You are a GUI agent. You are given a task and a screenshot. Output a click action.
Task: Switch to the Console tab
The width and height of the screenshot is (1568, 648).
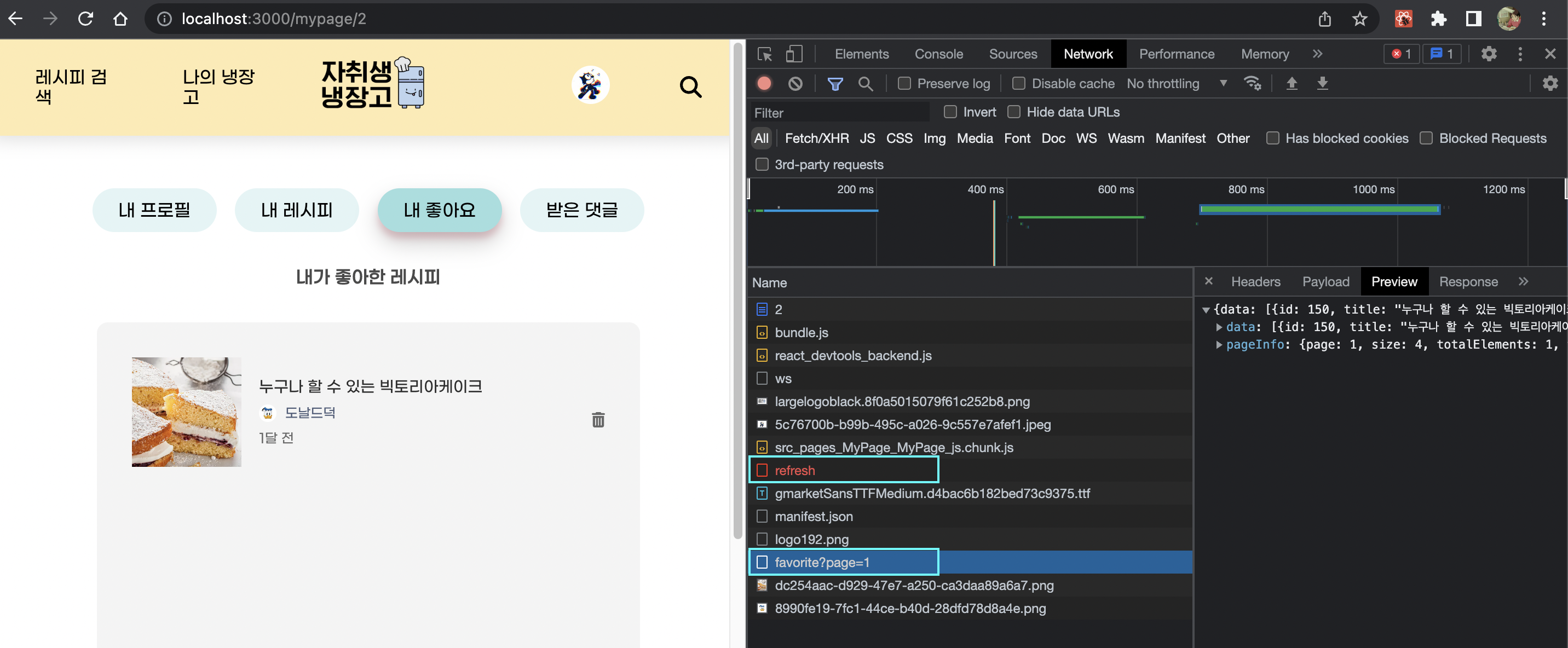click(938, 54)
